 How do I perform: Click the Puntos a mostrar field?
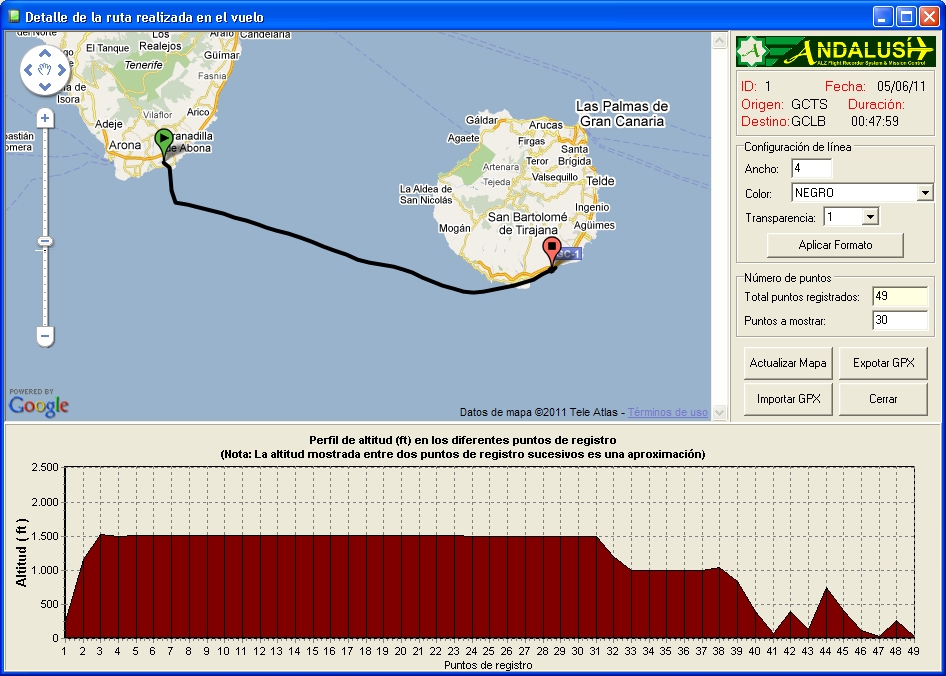(x=900, y=320)
